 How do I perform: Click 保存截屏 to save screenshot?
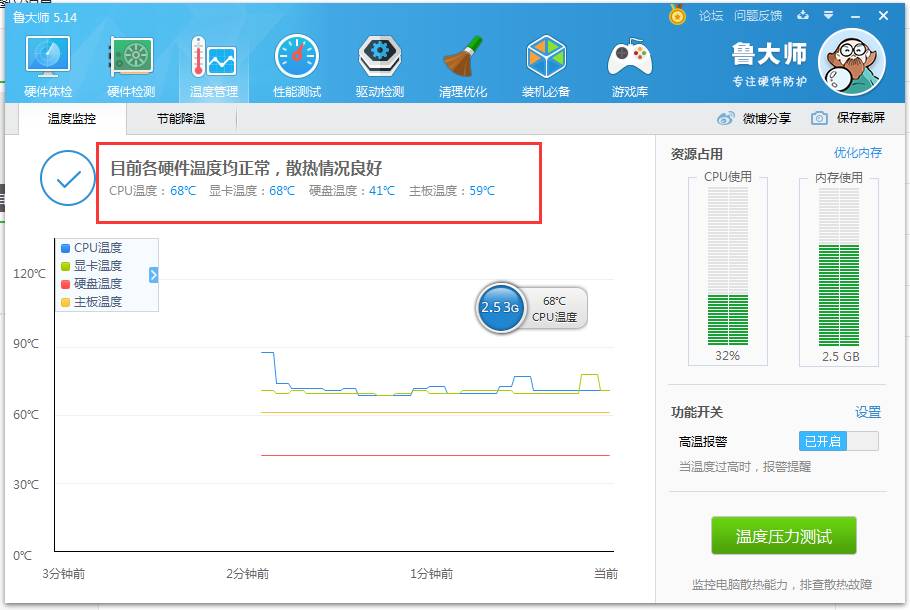861,118
